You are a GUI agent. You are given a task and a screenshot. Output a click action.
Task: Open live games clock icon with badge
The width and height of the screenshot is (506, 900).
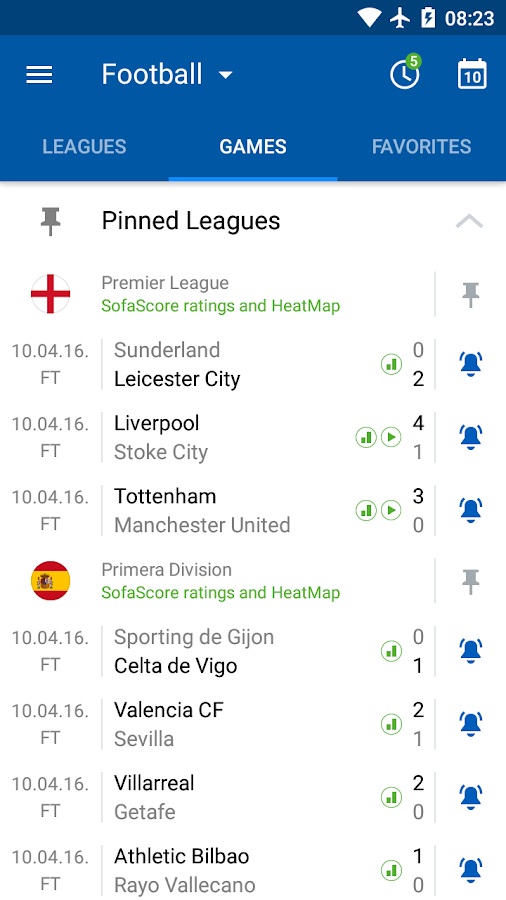coord(406,72)
